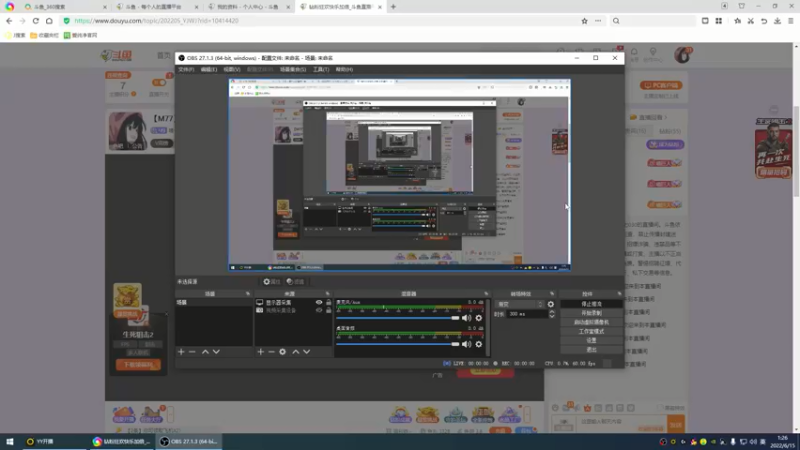Reload the page in the browser
Viewport: 800px width, 450px height.
click(x=36, y=21)
